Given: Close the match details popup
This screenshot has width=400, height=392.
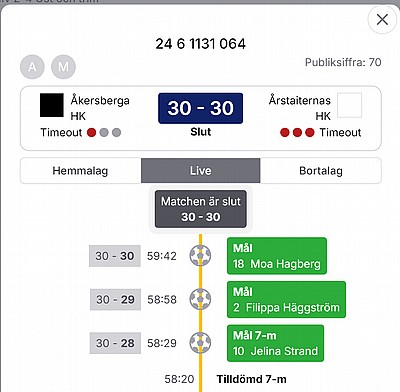Looking at the screenshot, I should pos(382,19).
